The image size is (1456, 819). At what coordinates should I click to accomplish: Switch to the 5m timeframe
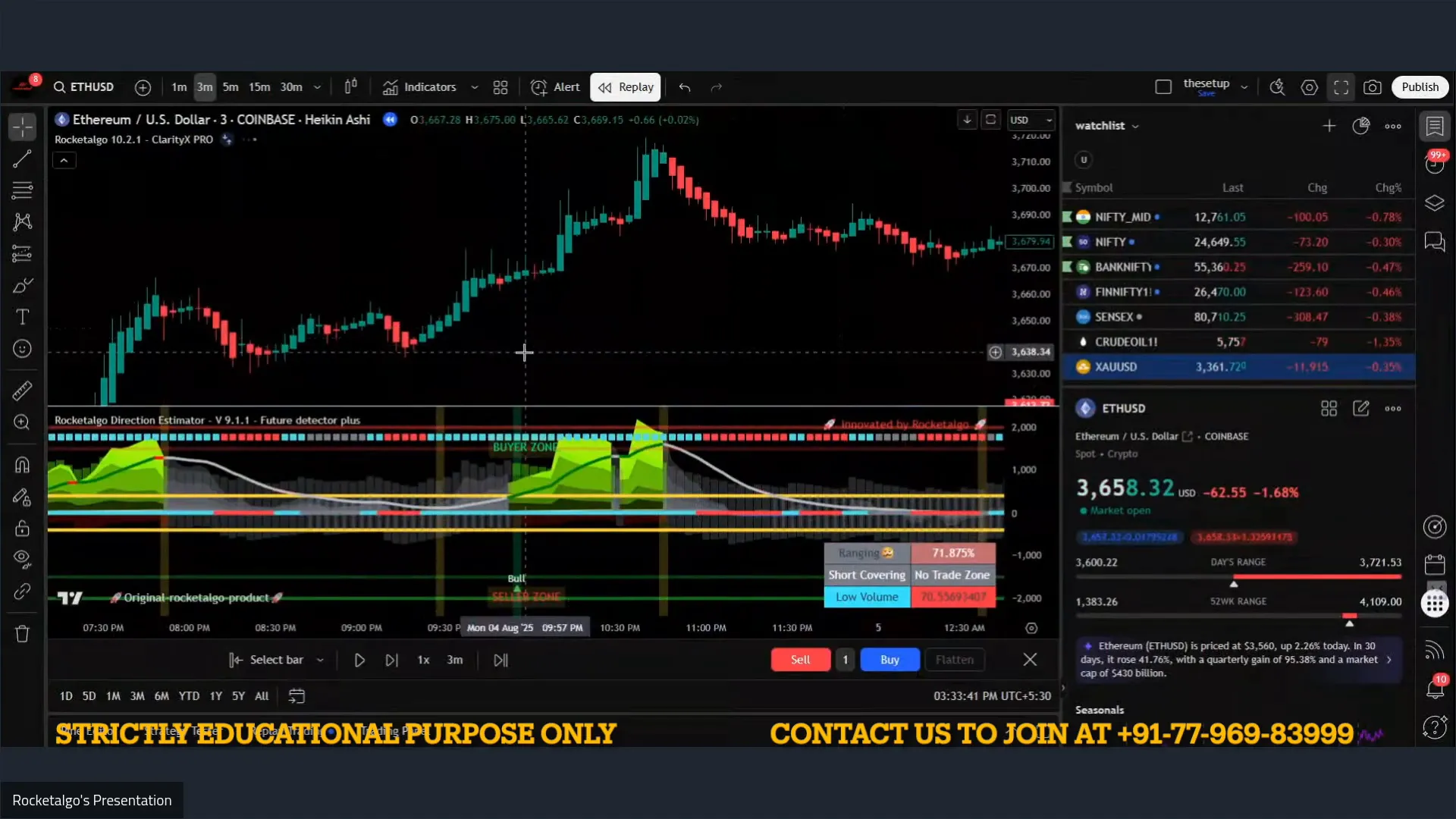[x=231, y=87]
